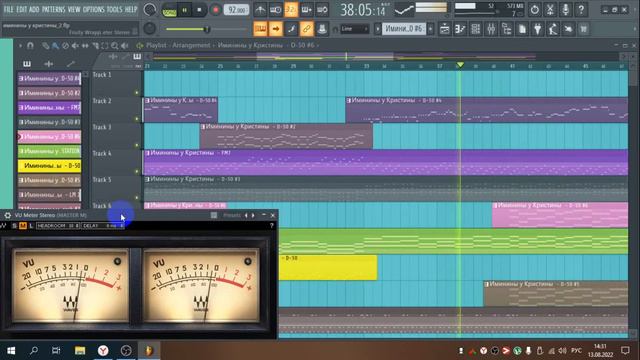
Task: Click the Presets label in VU Meter
Action: (232, 215)
